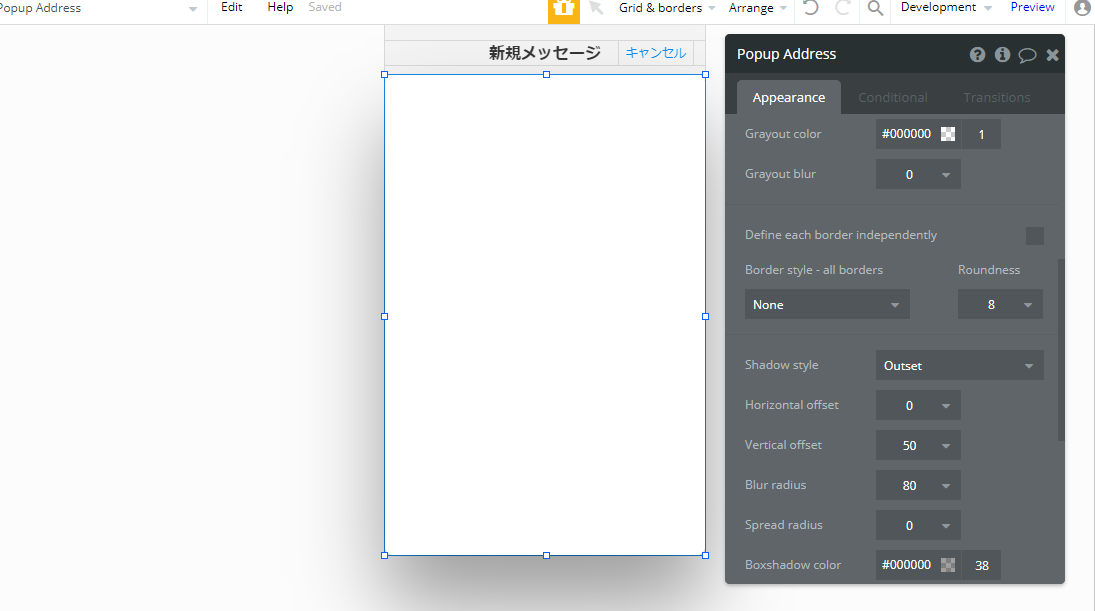Click the Boxshadow opacity field showing 38
1095x611 pixels.
(x=981, y=565)
